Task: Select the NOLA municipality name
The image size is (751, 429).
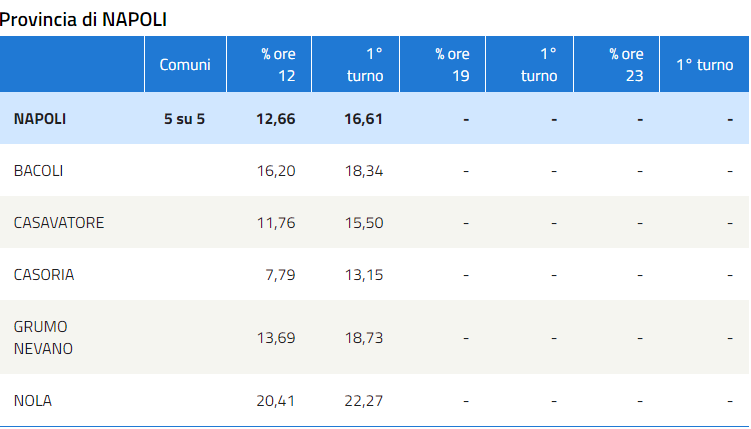Action: click(x=33, y=401)
